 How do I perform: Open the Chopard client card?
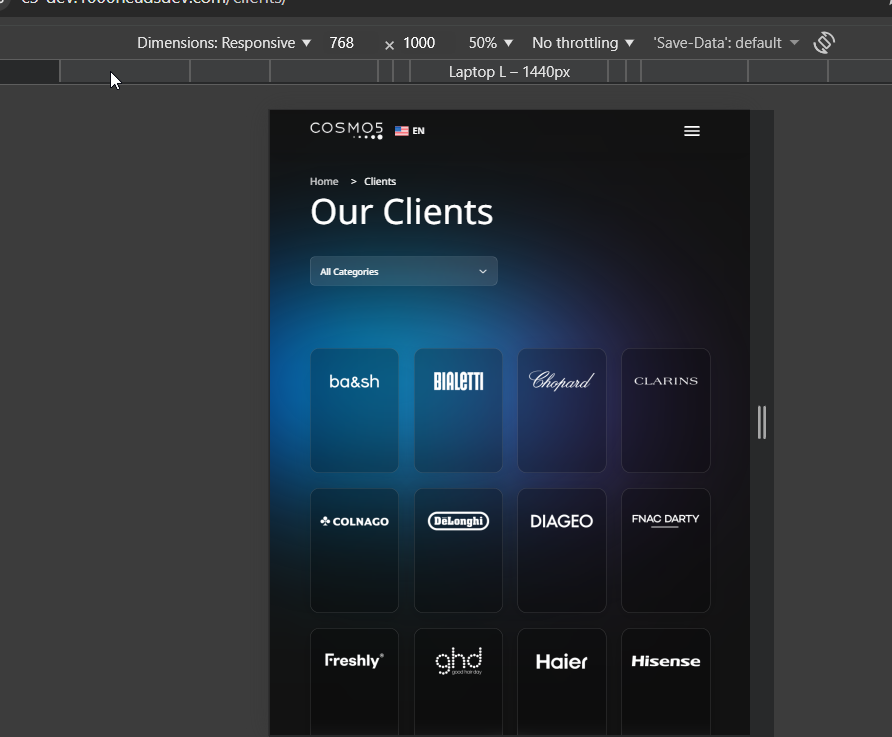(562, 411)
